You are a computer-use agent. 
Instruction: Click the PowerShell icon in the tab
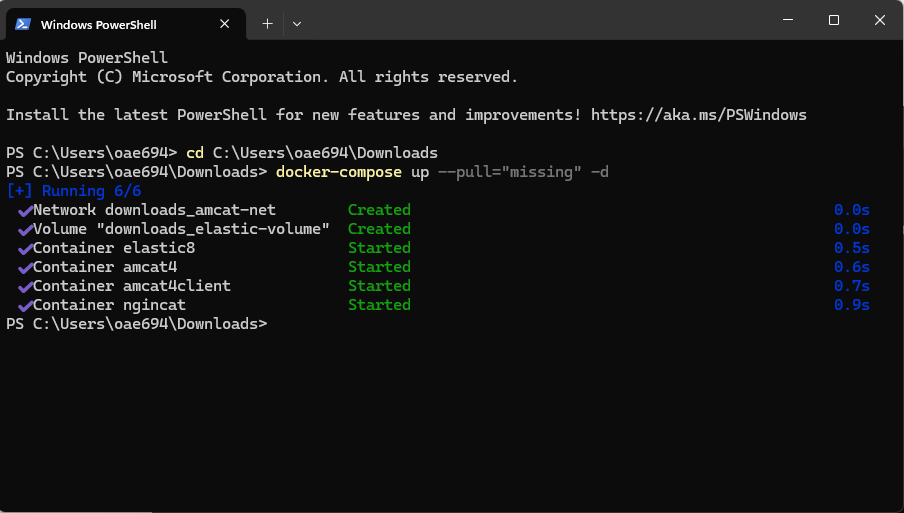tap(23, 23)
